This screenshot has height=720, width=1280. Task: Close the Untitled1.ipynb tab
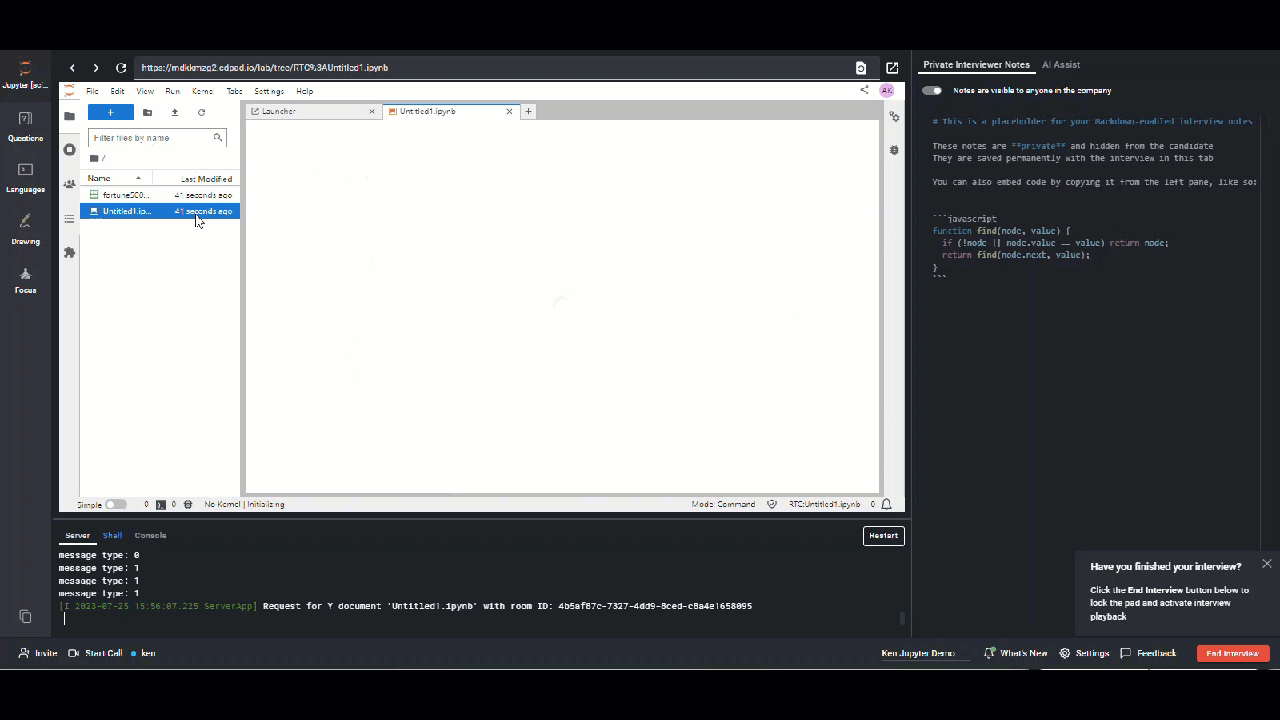click(x=509, y=112)
